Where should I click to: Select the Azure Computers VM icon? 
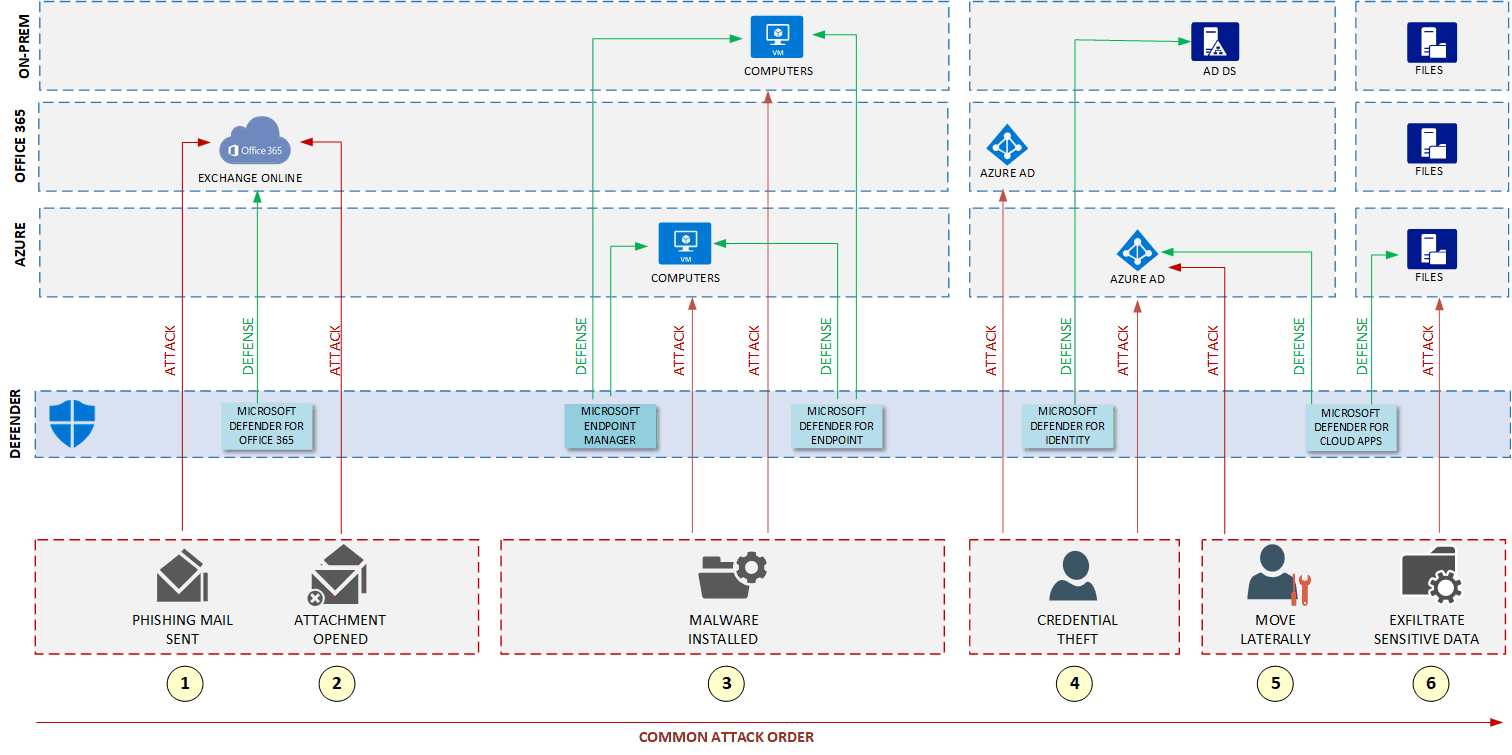pyautogui.click(x=685, y=244)
